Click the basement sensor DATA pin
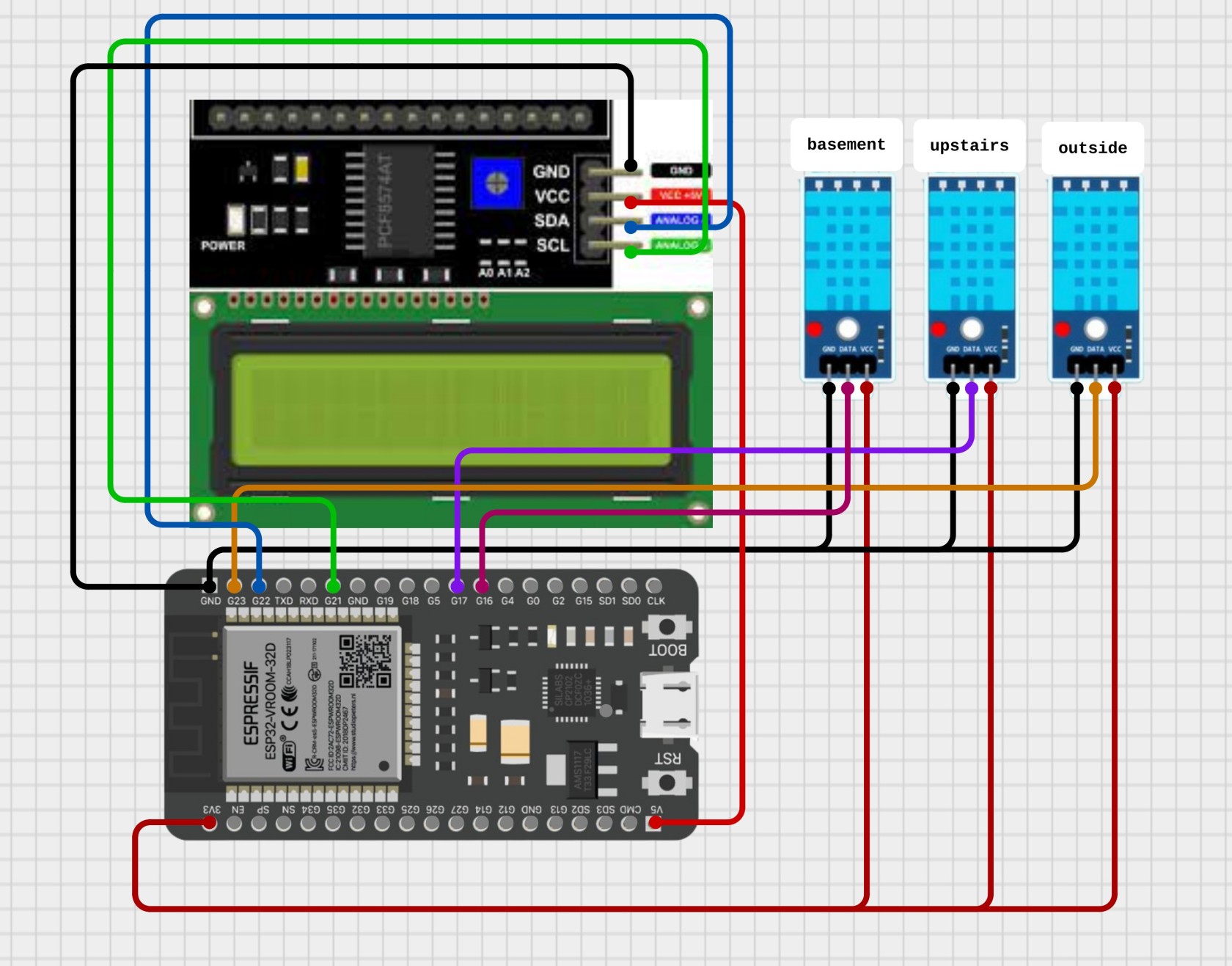The height and width of the screenshot is (966, 1232). point(848,388)
